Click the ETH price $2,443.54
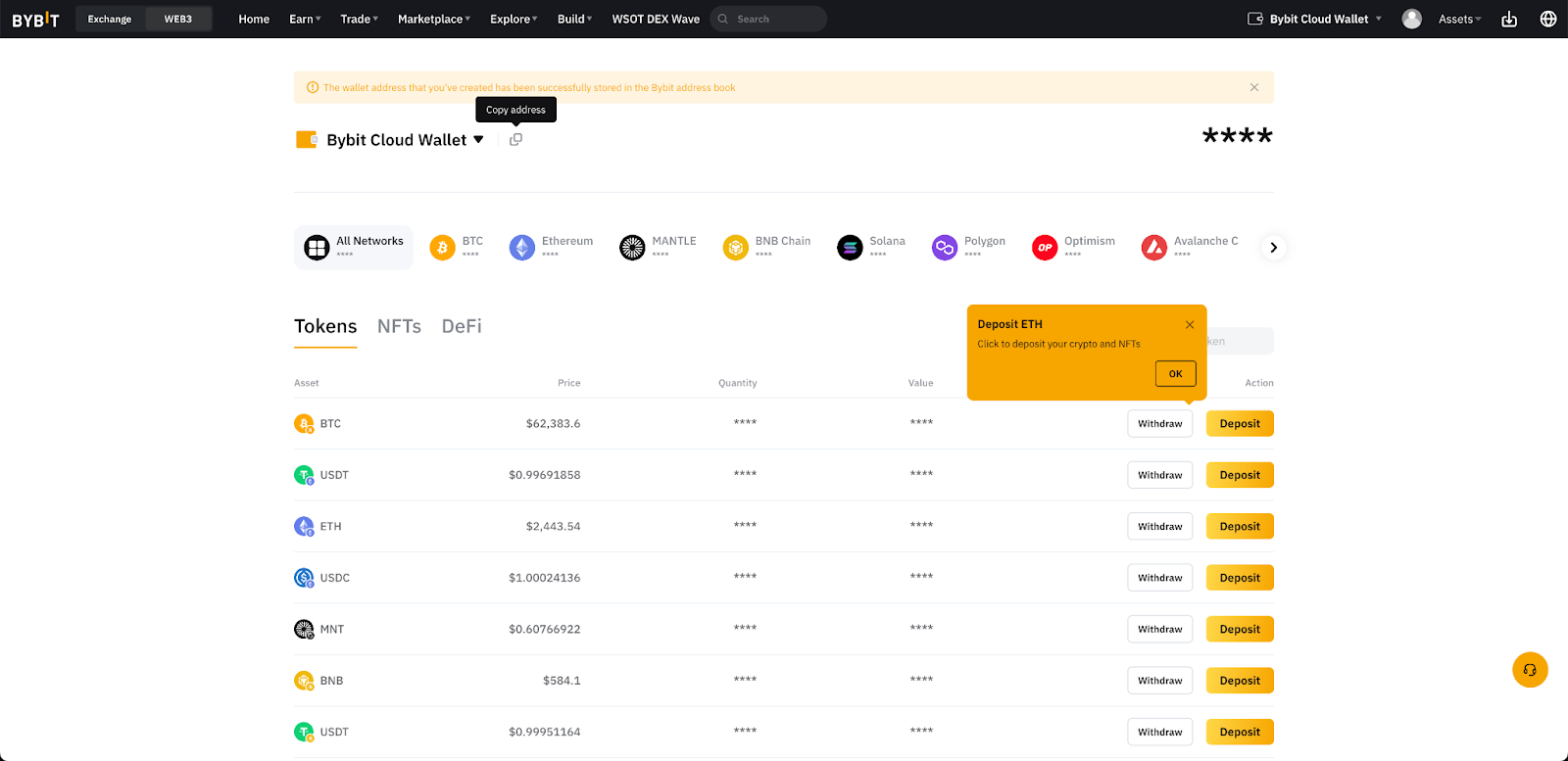Image resolution: width=1568 pixels, height=761 pixels. point(553,527)
